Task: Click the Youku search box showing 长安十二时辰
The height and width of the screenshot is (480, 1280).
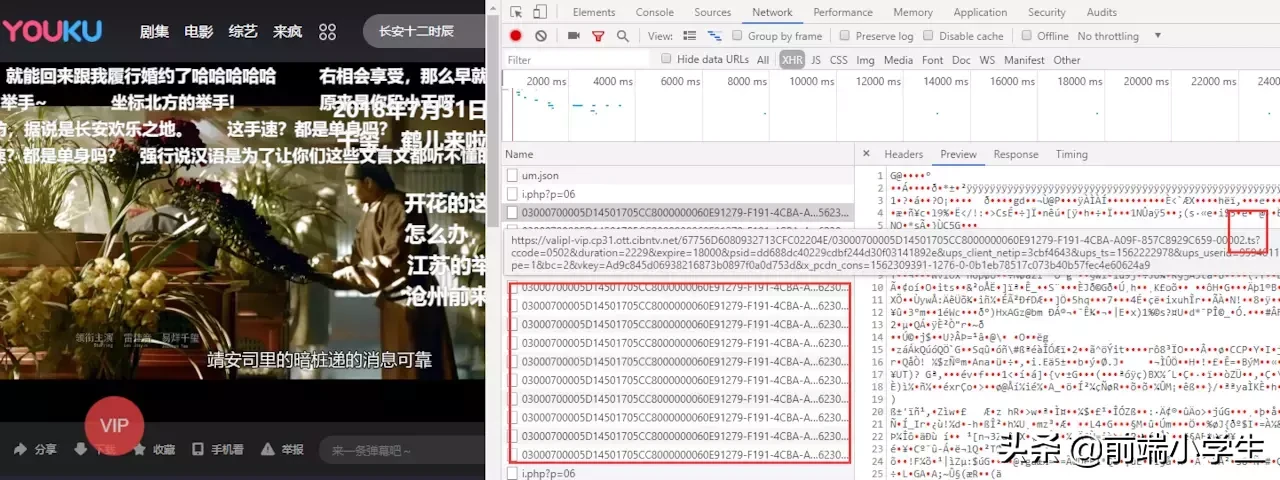Action: coord(425,31)
